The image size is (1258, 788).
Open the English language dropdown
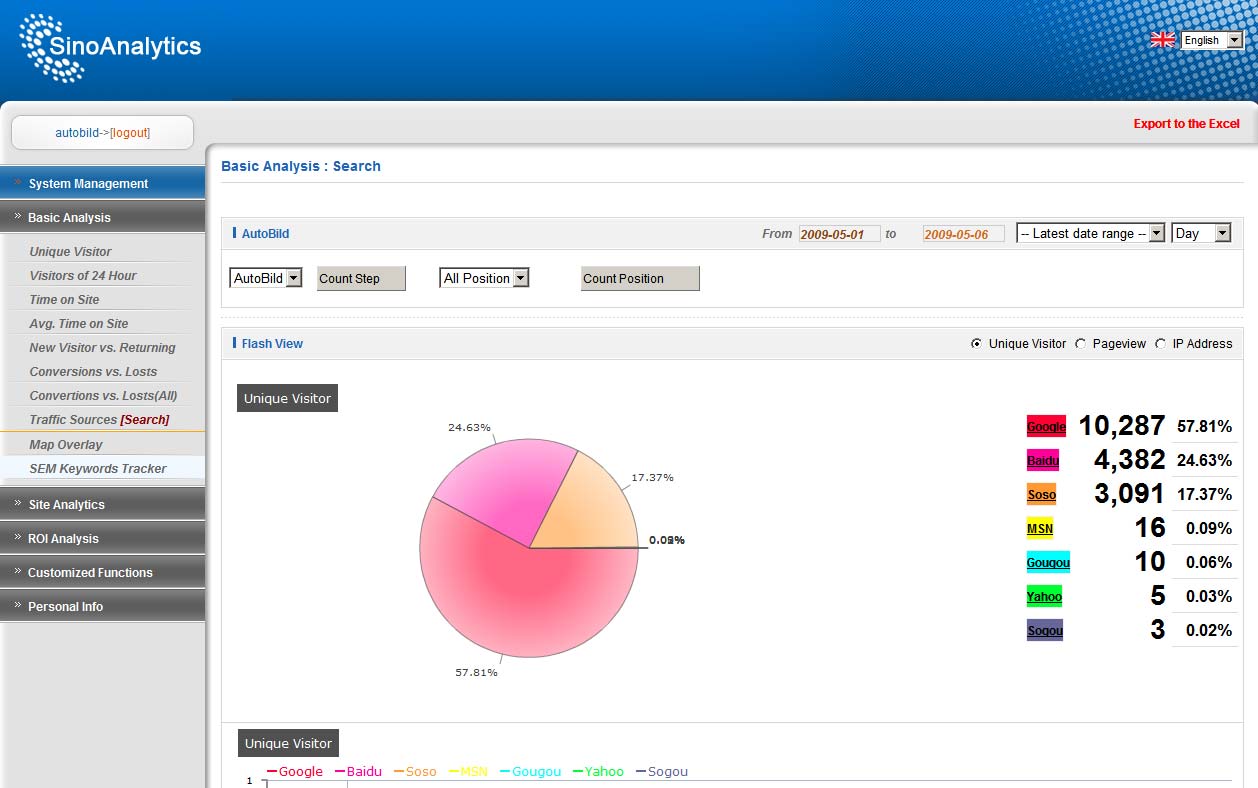coord(1211,40)
